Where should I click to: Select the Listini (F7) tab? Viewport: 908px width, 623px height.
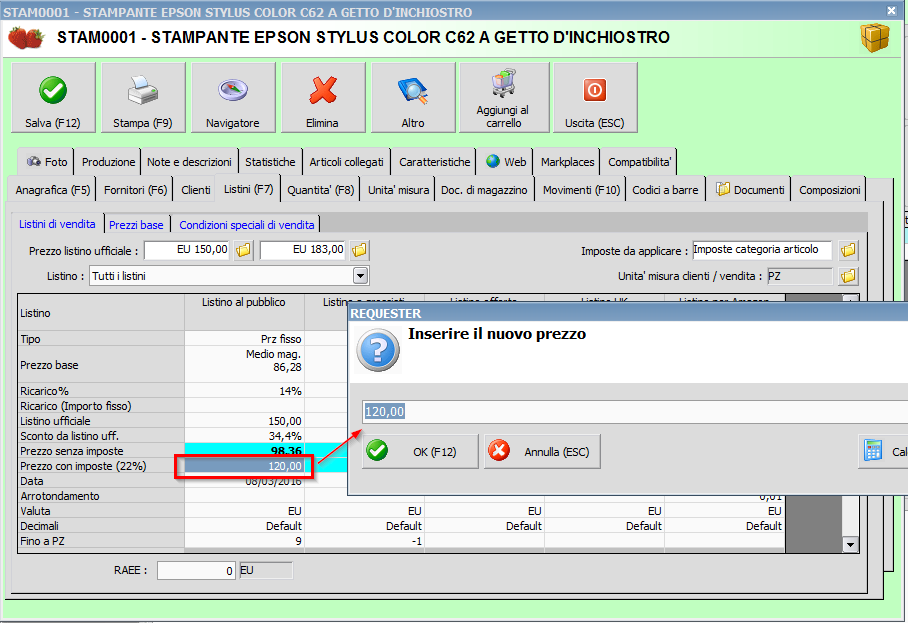[248, 189]
